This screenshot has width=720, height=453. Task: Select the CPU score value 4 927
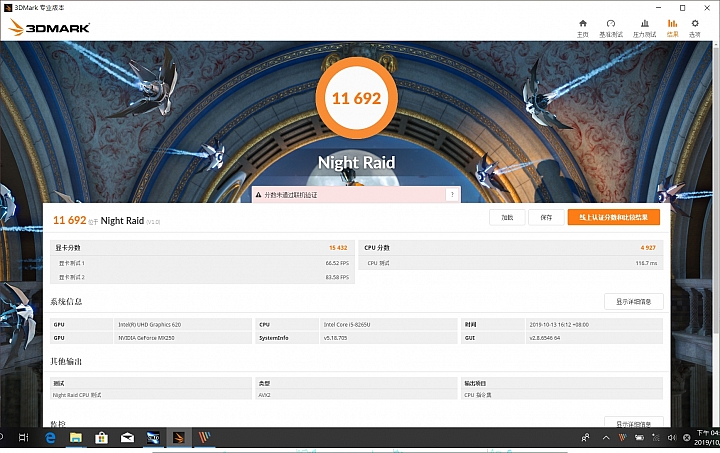tap(648, 248)
